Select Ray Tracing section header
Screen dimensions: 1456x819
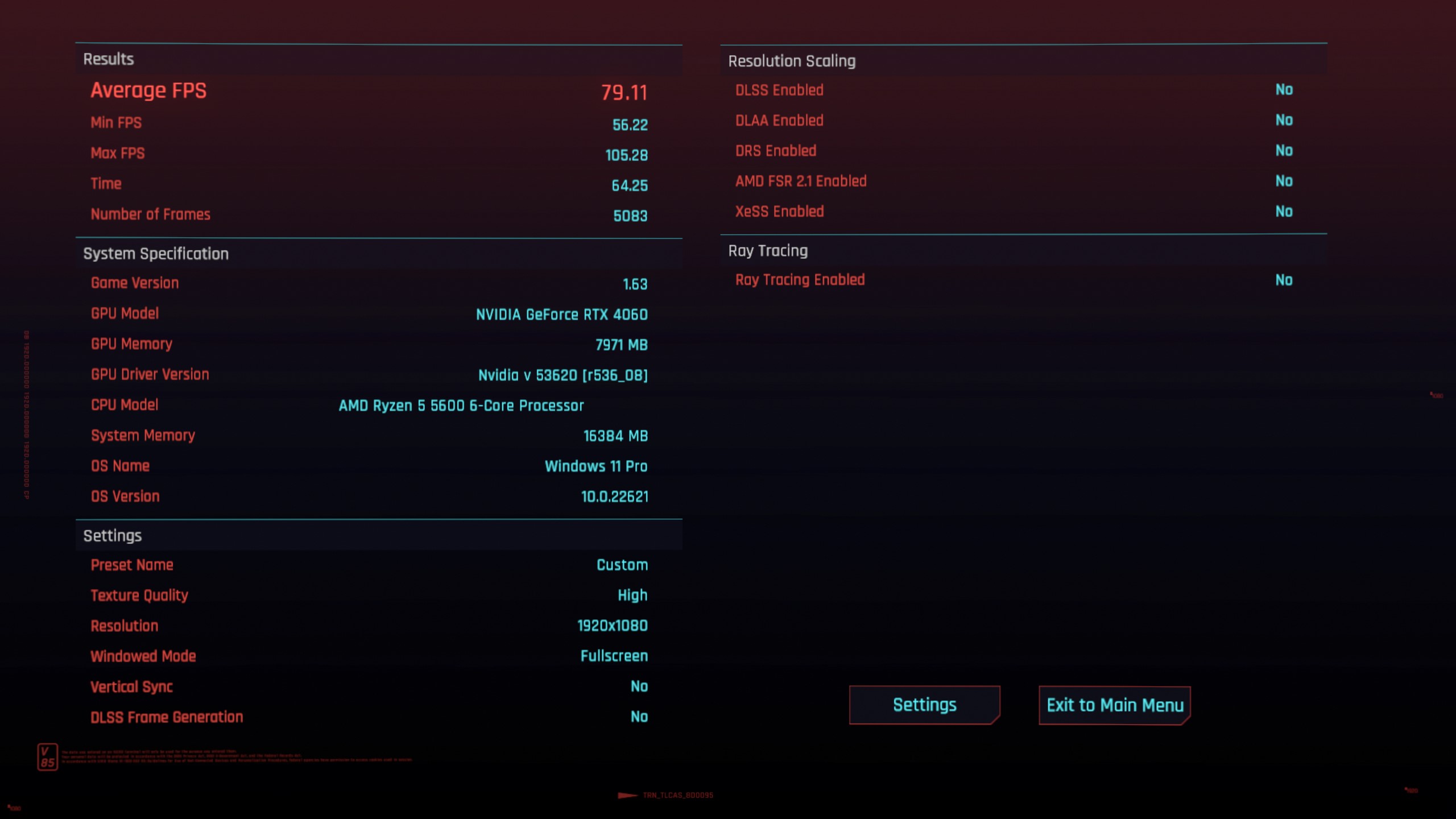click(766, 249)
